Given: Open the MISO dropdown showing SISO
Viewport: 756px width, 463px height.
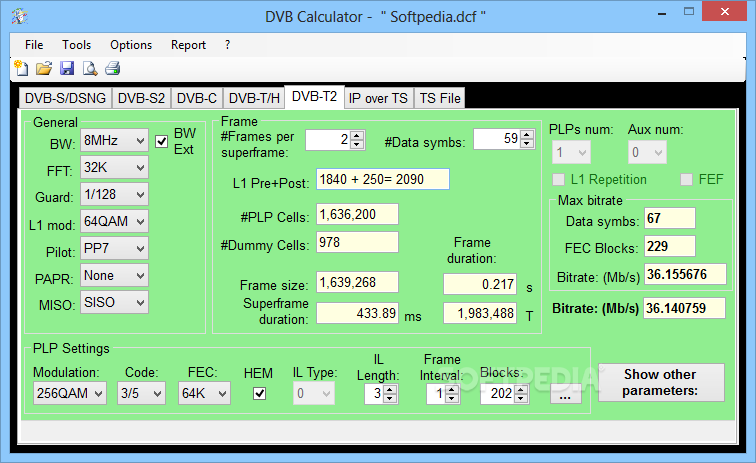Looking at the screenshot, I should [114, 302].
